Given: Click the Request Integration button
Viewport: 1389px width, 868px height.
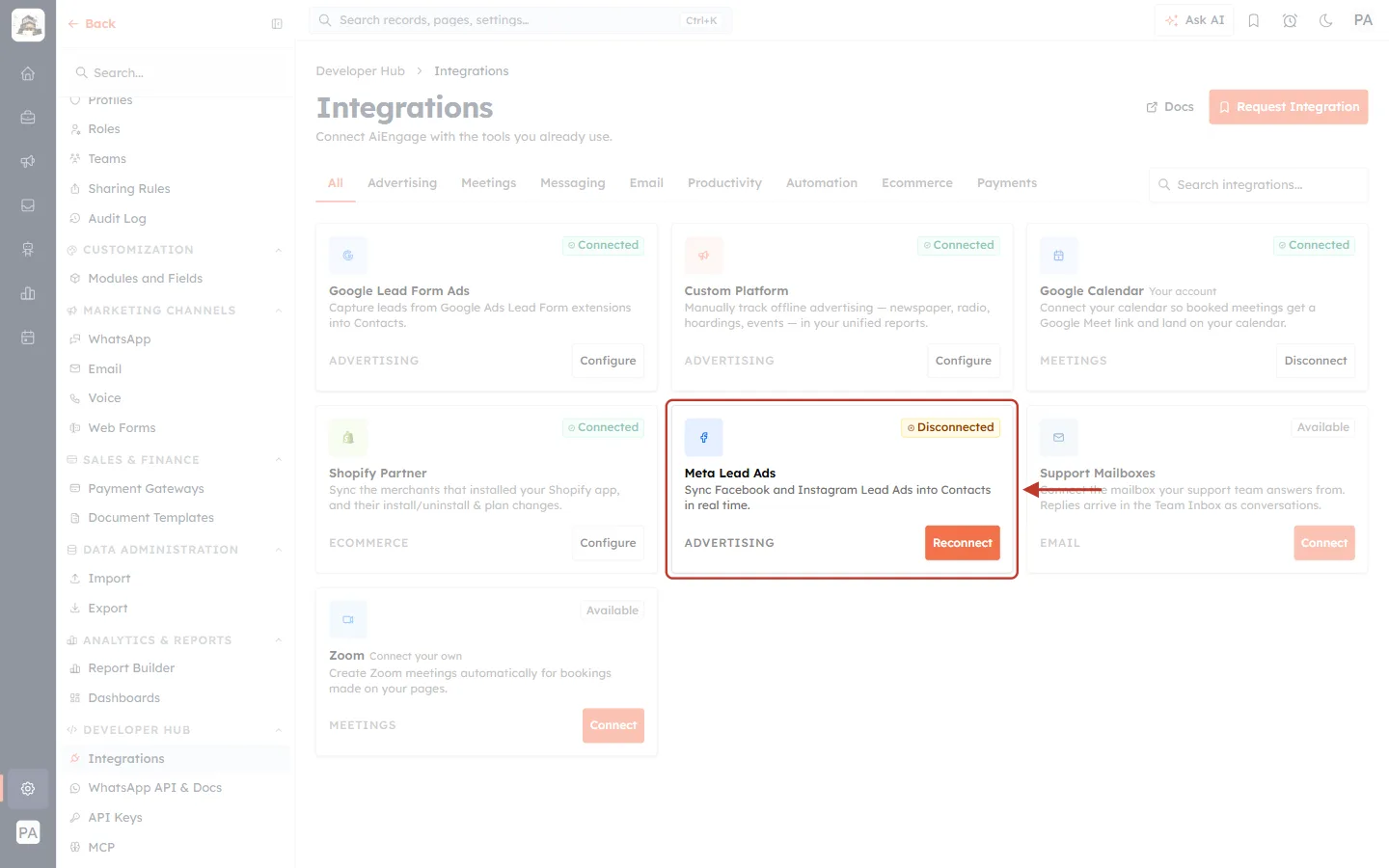Looking at the screenshot, I should [x=1289, y=107].
